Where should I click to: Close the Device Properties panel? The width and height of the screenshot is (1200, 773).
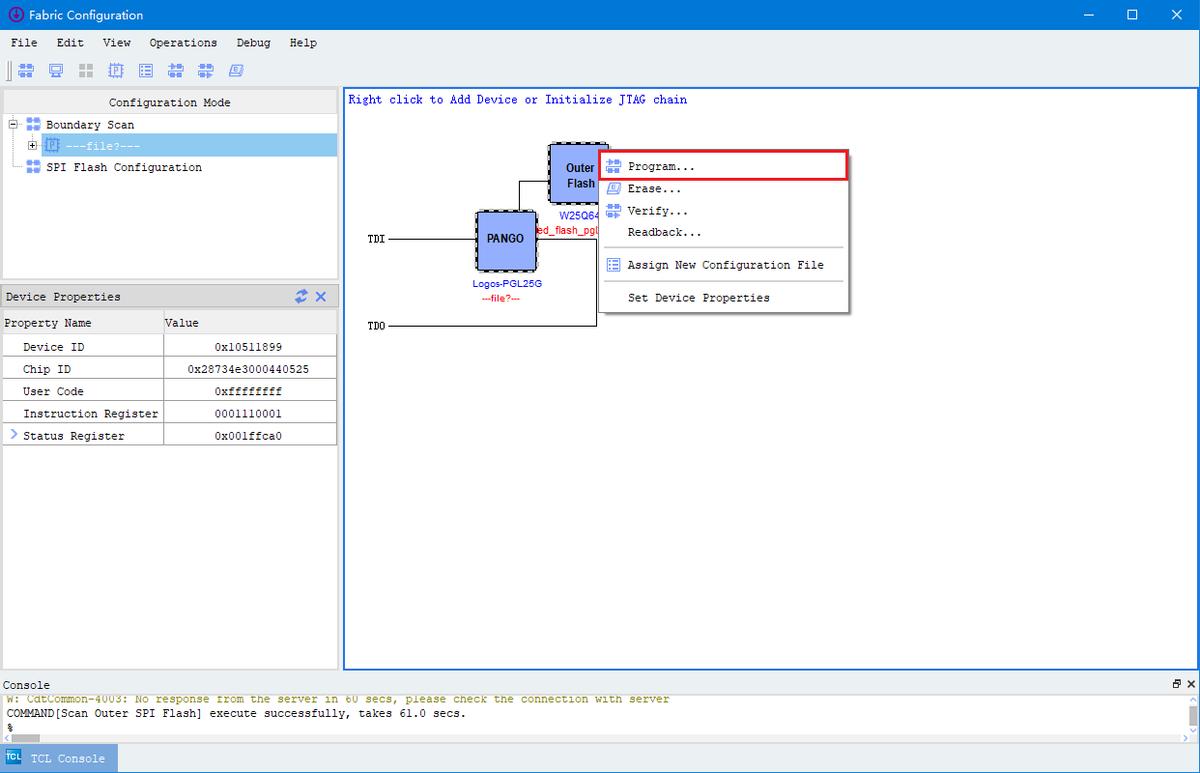(321, 296)
